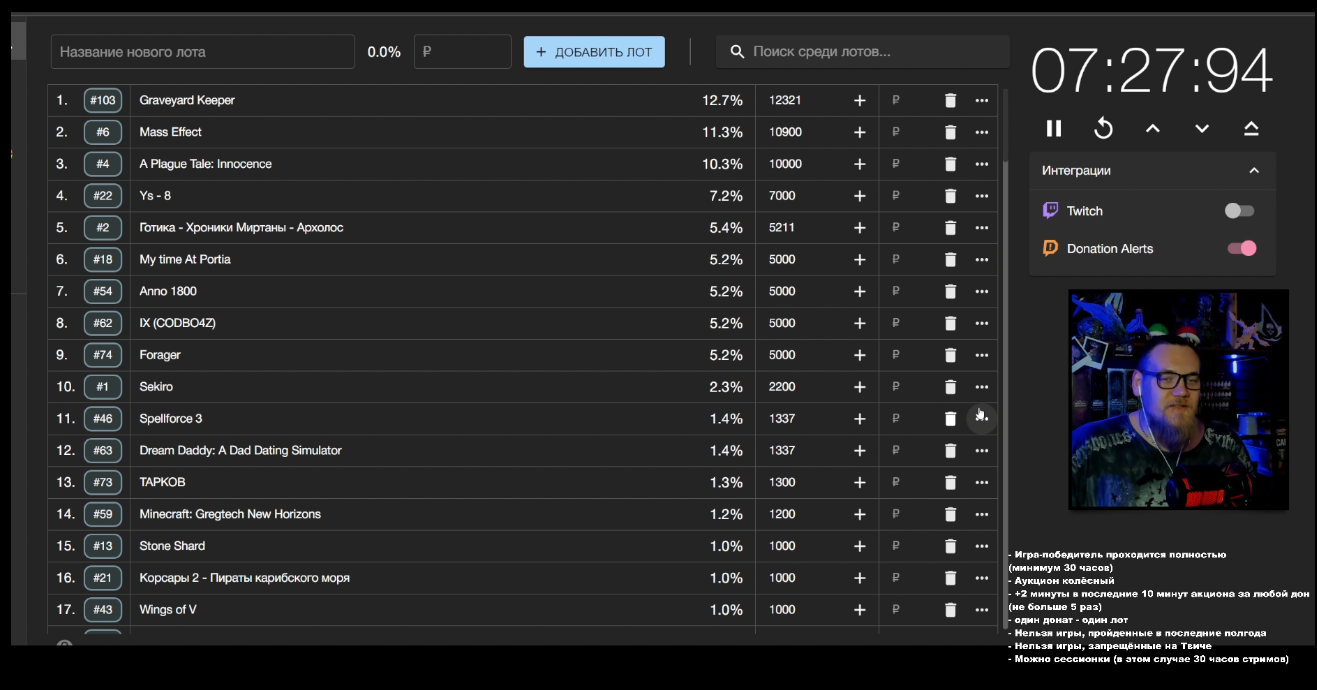Delete the Ys - 8 lot

pos(950,196)
